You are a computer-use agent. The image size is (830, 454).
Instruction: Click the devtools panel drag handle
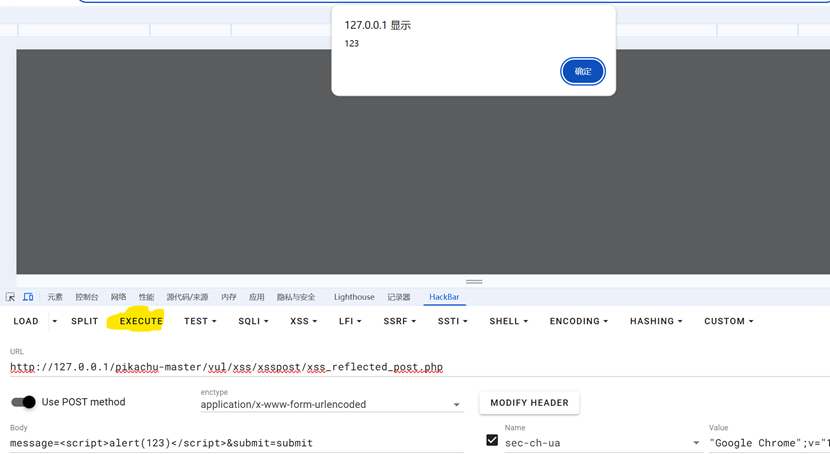coord(474,282)
